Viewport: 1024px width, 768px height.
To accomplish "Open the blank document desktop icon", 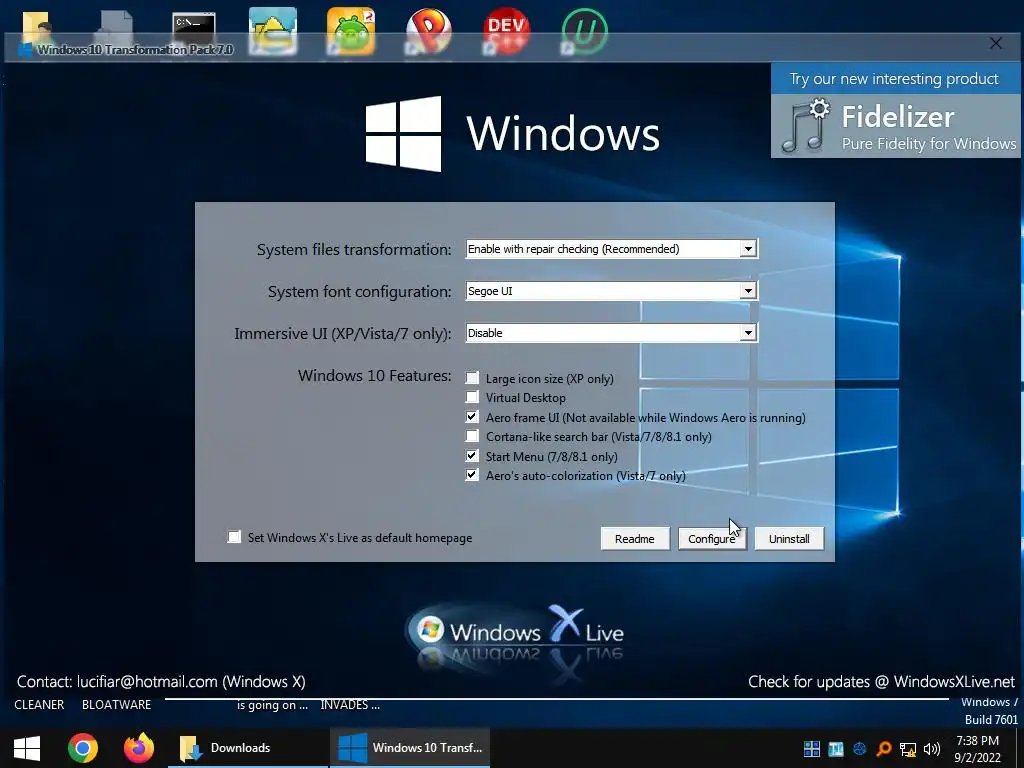I will 116,29.
